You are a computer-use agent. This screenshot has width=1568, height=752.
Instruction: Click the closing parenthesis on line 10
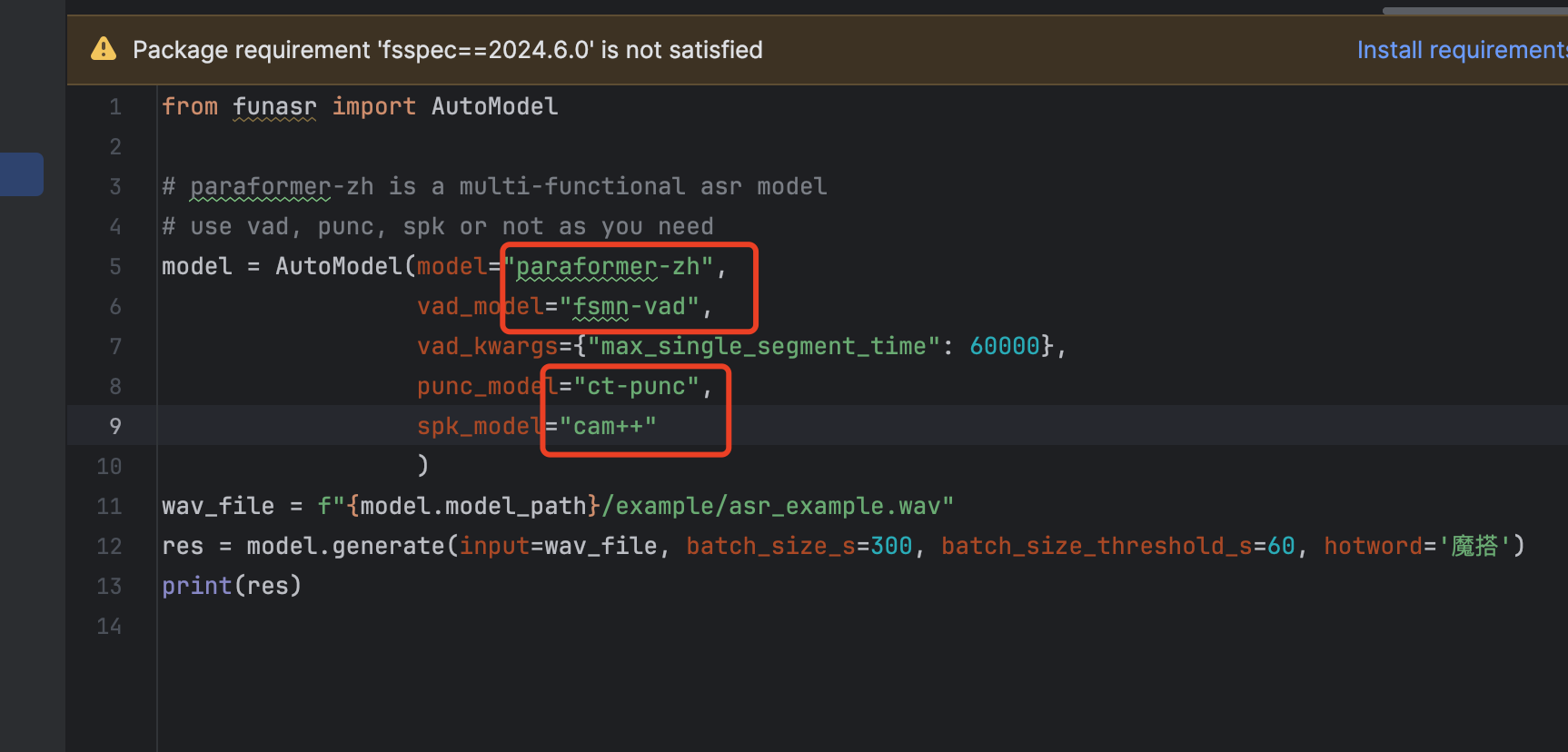pos(423,466)
